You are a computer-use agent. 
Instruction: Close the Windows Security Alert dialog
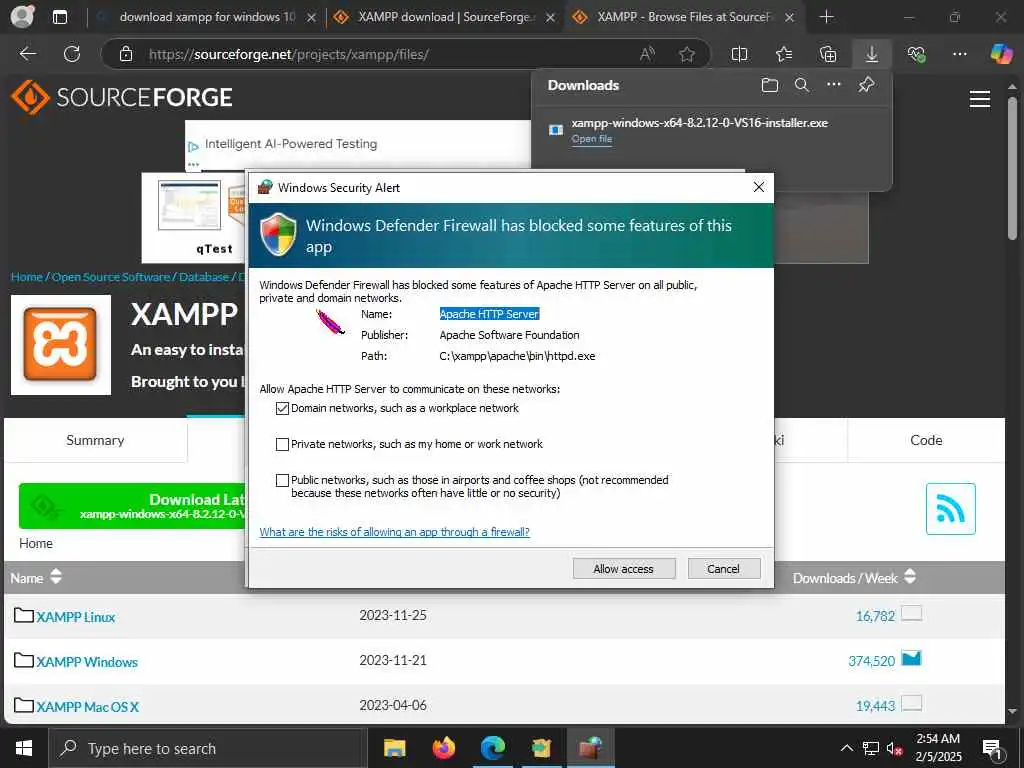[758, 187]
